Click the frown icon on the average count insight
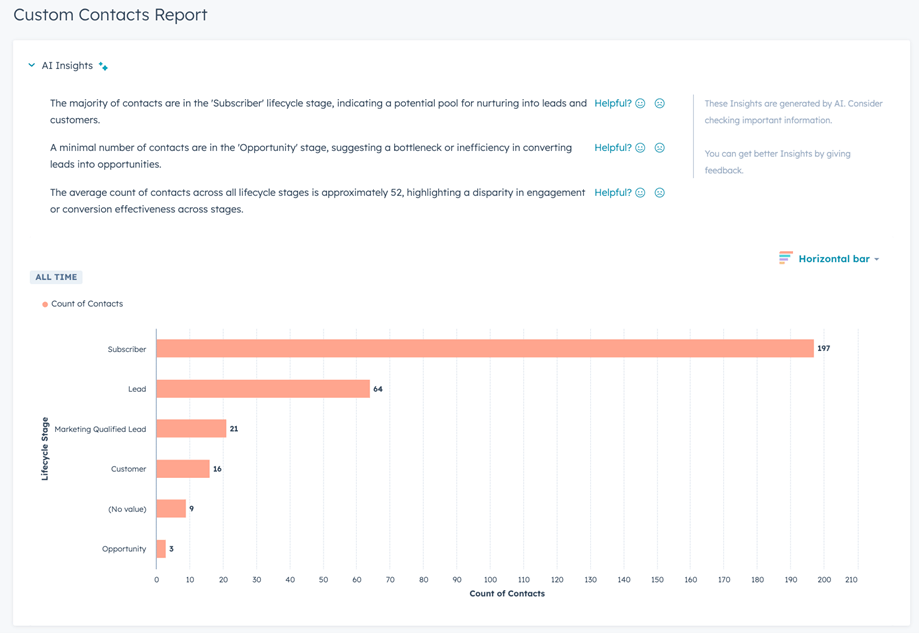The image size is (919, 633). (660, 192)
